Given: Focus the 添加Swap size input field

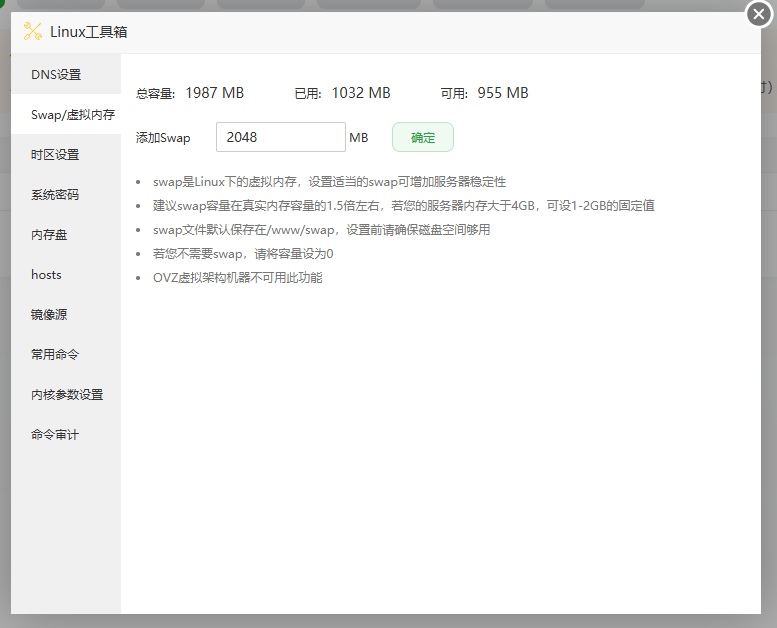Looking at the screenshot, I should tap(280, 137).
